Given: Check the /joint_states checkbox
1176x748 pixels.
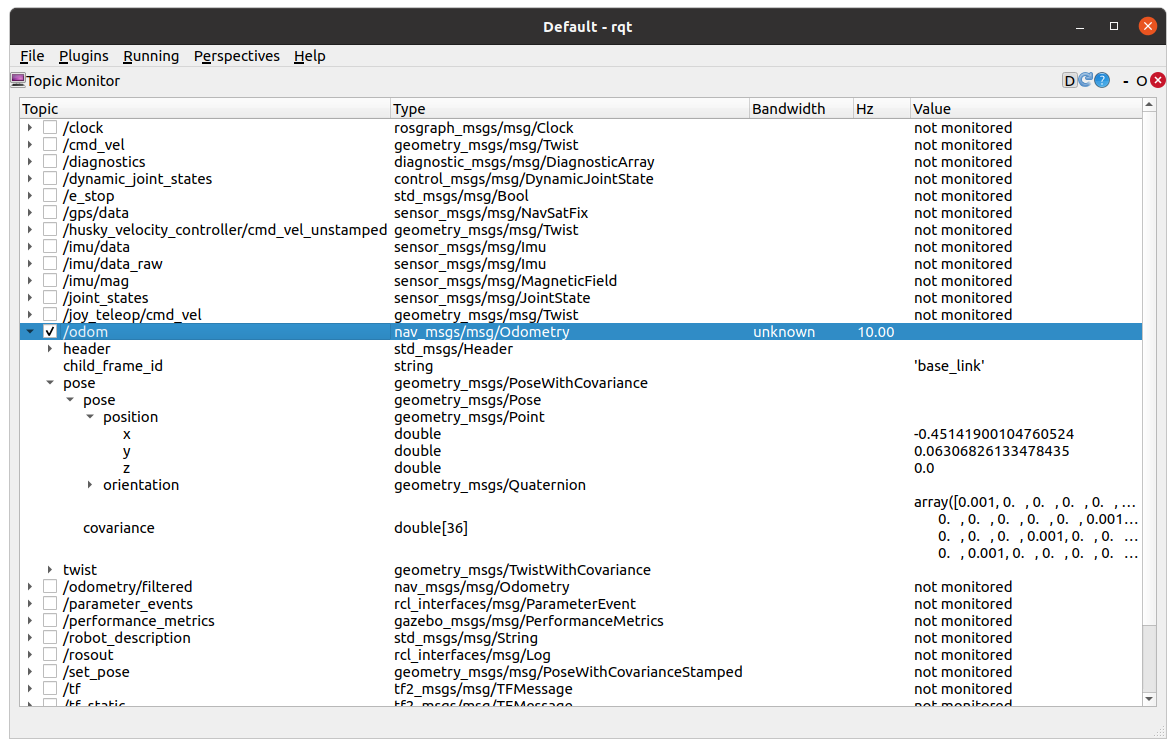Looking at the screenshot, I should (50, 298).
